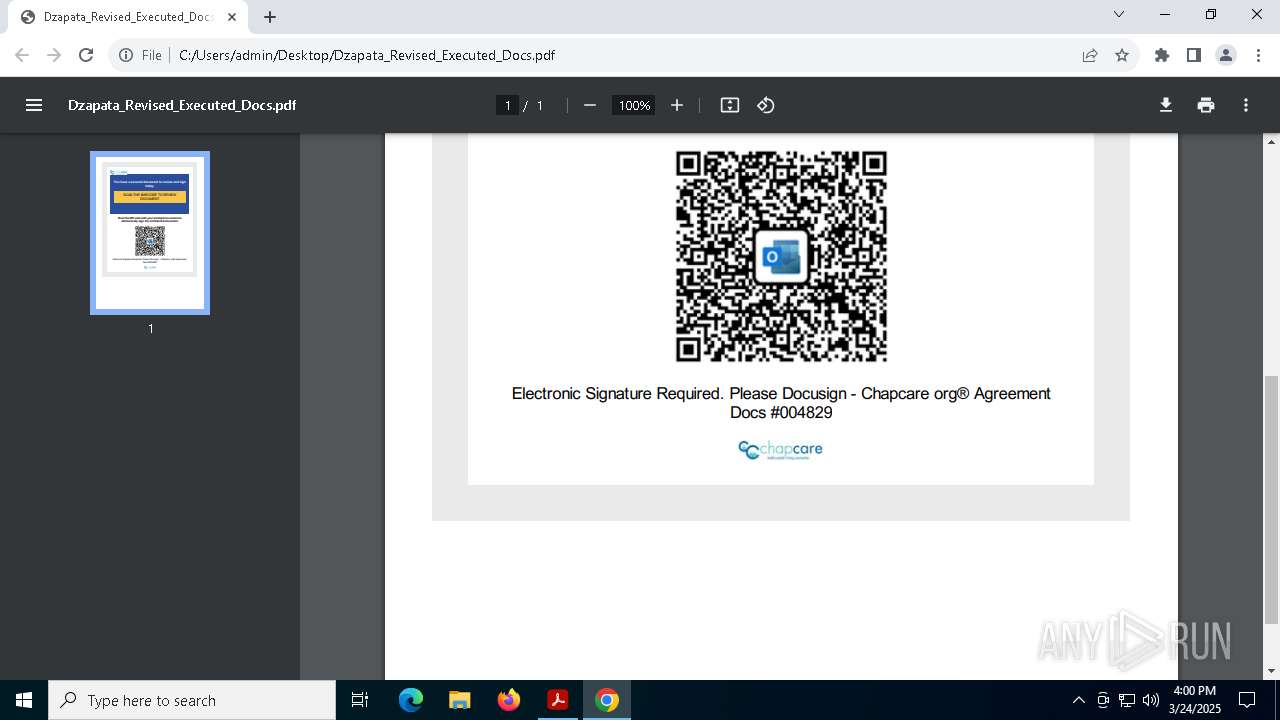Expand the tab search chevron
Viewport: 1280px width, 720px height.
tap(1119, 15)
